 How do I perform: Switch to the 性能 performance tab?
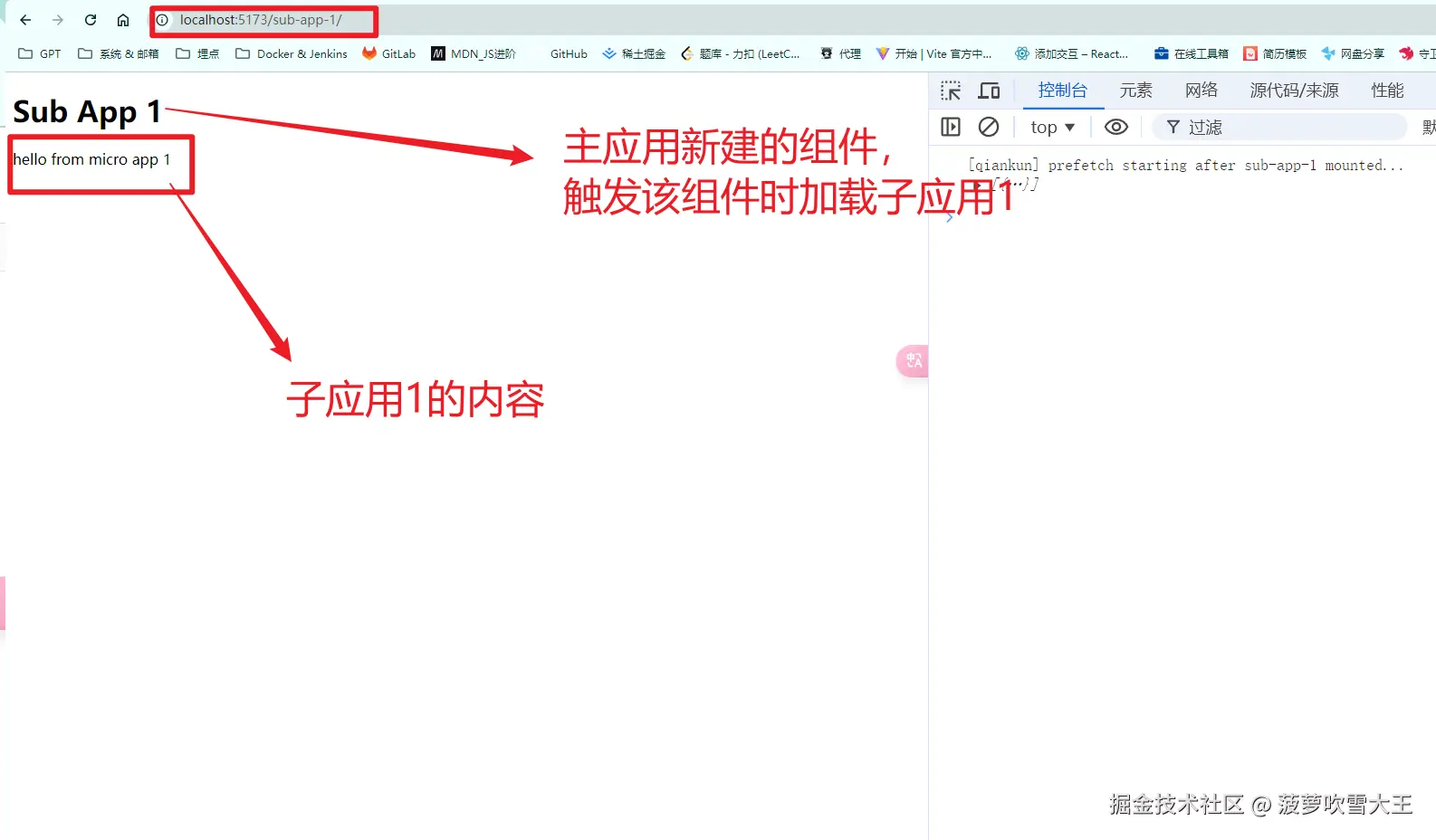tap(1387, 91)
